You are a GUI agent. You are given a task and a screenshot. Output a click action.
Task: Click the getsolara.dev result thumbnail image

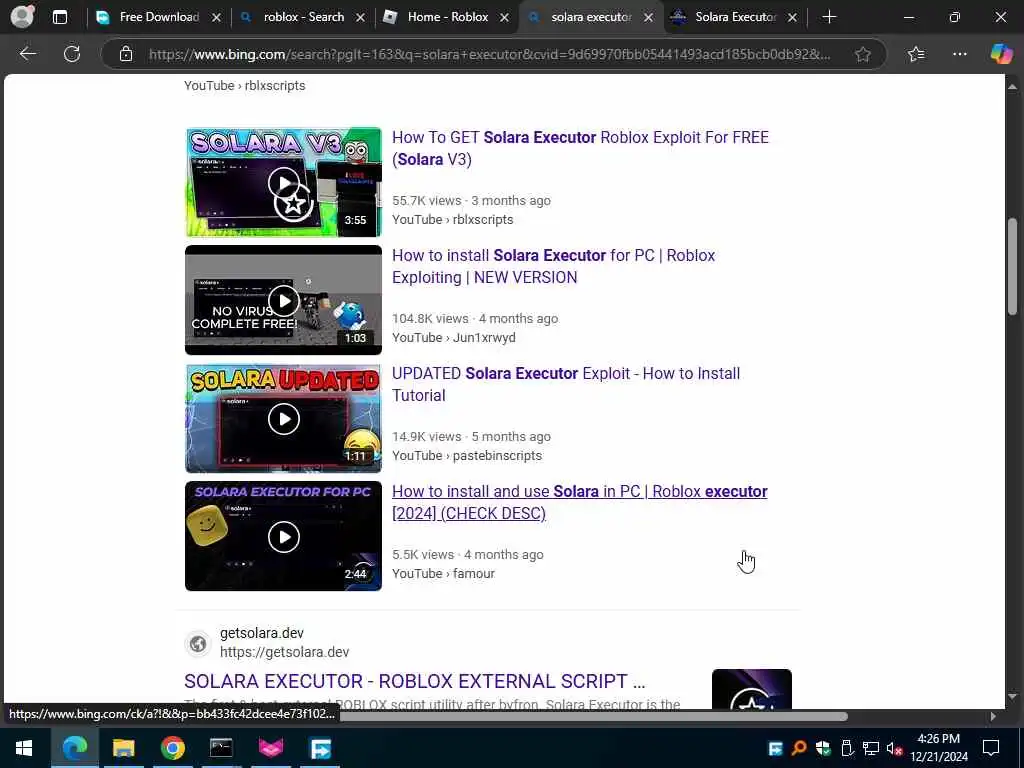(x=752, y=688)
